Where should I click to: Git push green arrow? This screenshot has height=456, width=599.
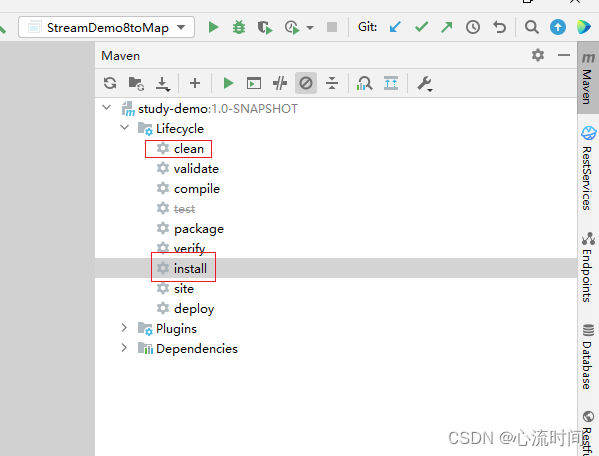click(447, 27)
